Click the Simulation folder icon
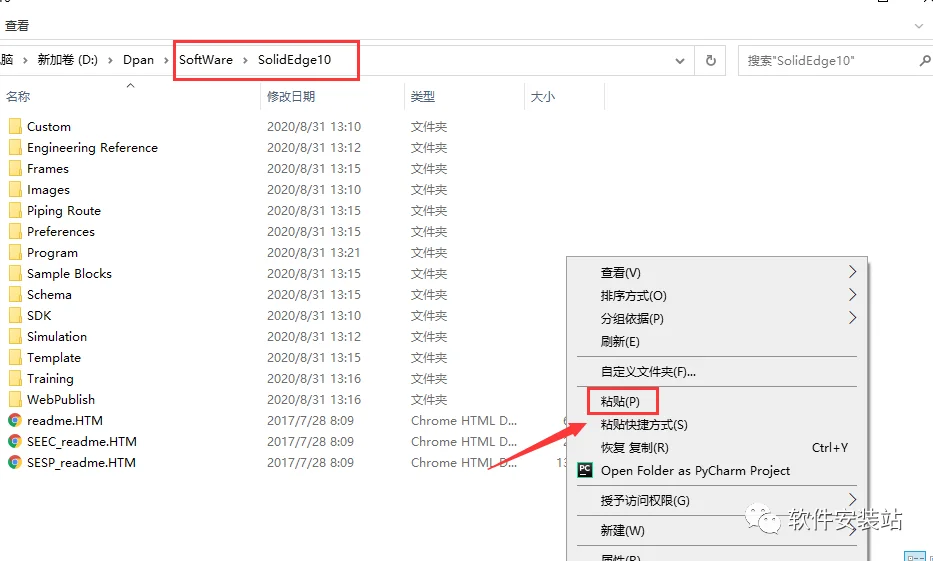This screenshot has width=933, height=561. [x=15, y=337]
